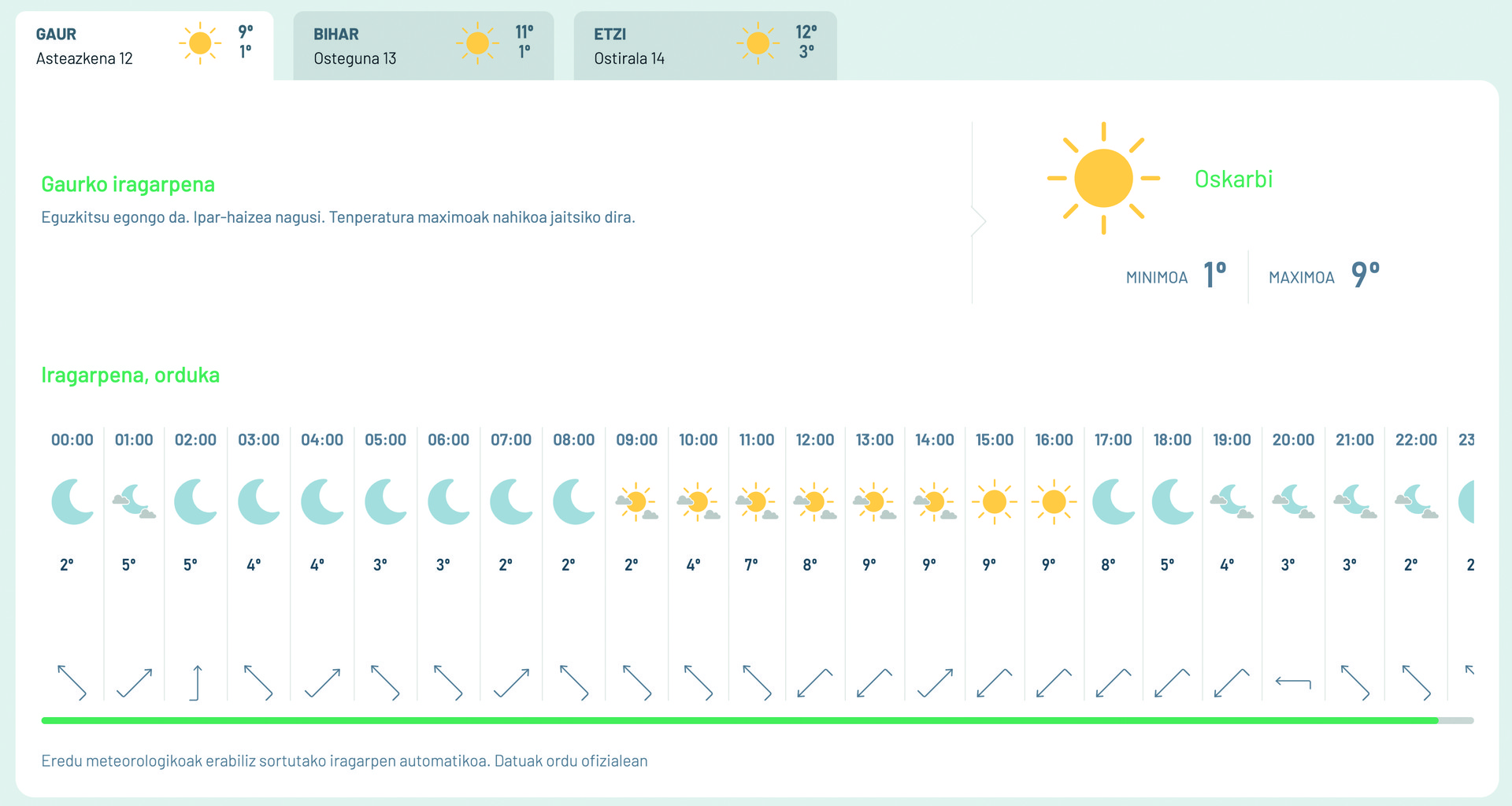This screenshot has height=806, width=1512.
Task: Click the moon icon at 08:00
Action: point(574,501)
